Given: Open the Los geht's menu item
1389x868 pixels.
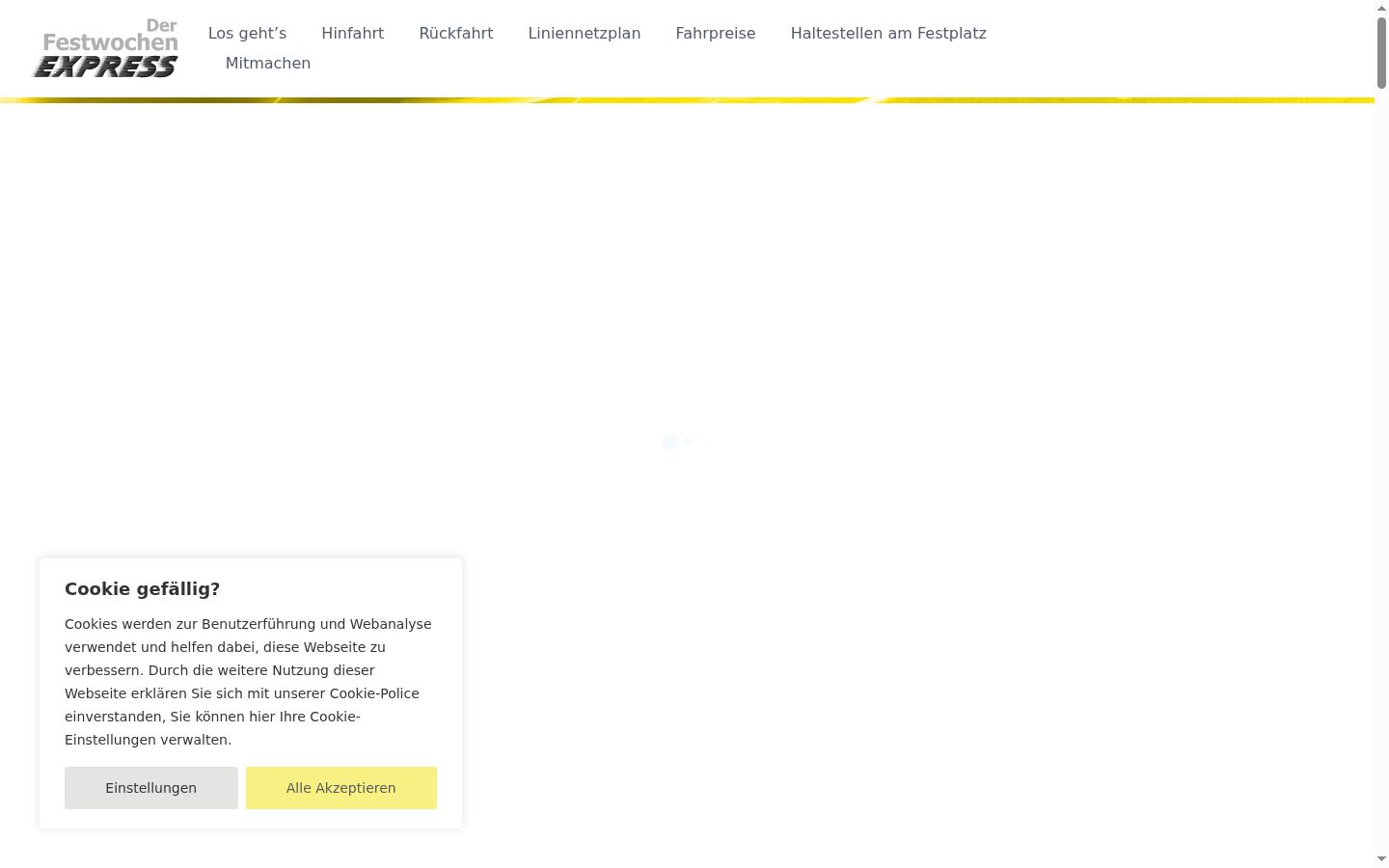Looking at the screenshot, I should 247,33.
